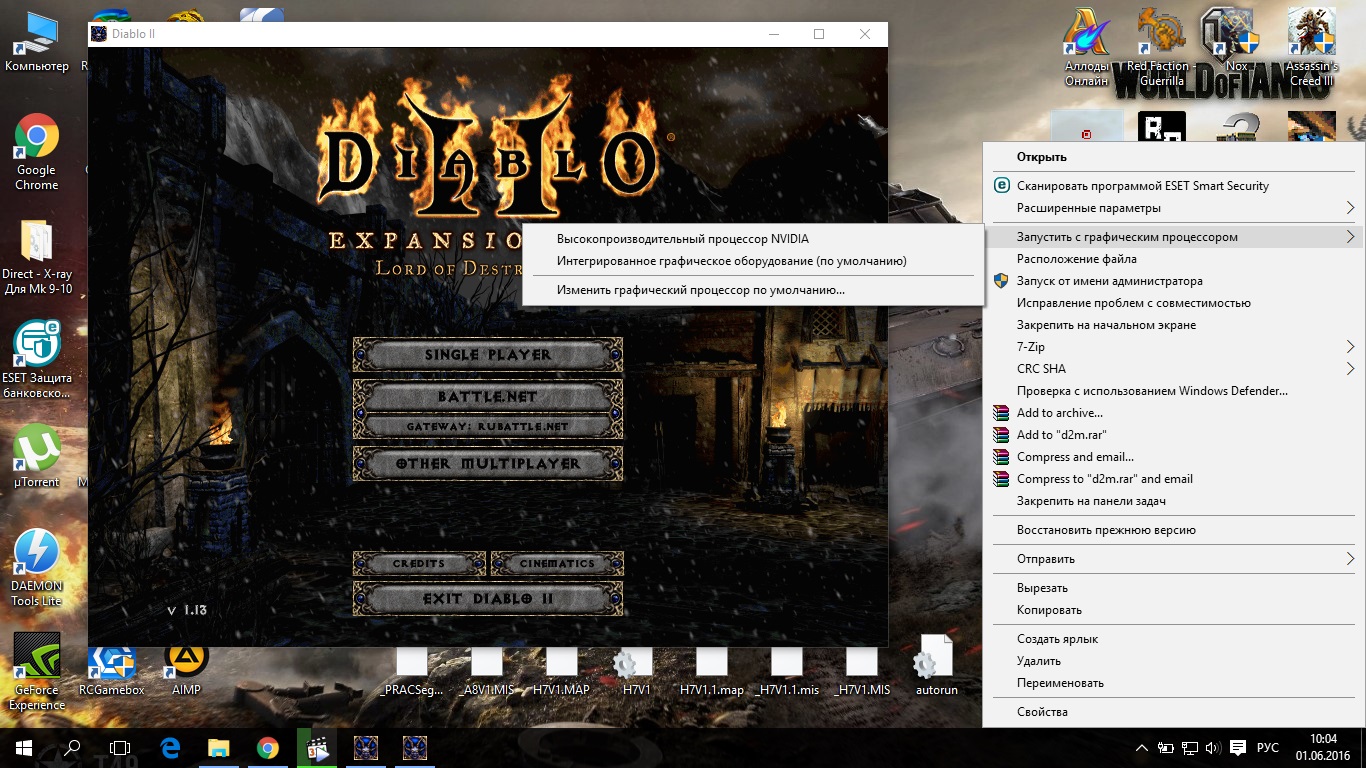Click the Exit Diablo II button
1366x768 pixels.
pos(488,599)
